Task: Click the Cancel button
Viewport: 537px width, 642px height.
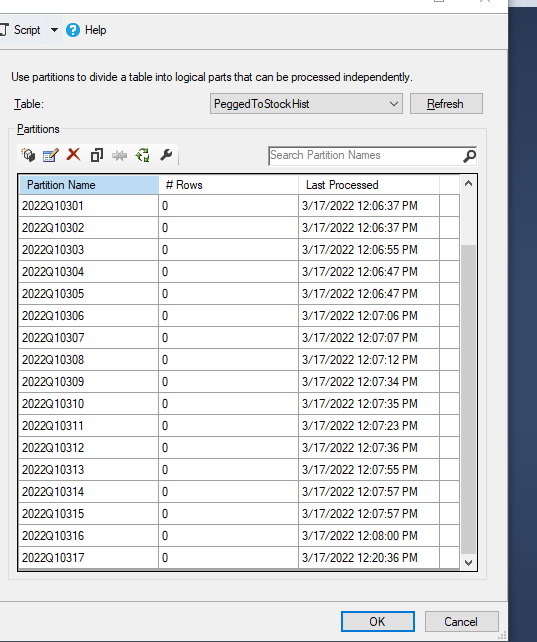Action: [461, 622]
